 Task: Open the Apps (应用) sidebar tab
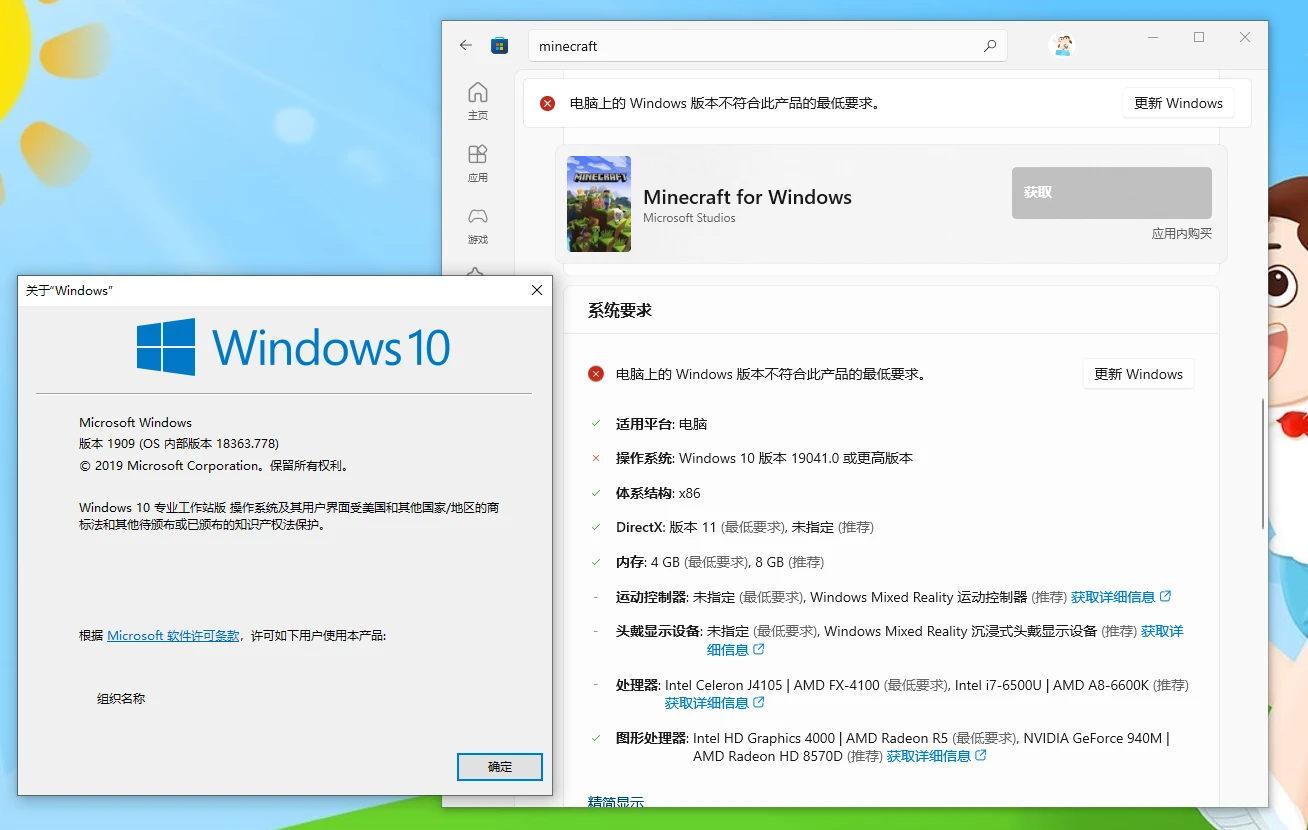coord(478,162)
